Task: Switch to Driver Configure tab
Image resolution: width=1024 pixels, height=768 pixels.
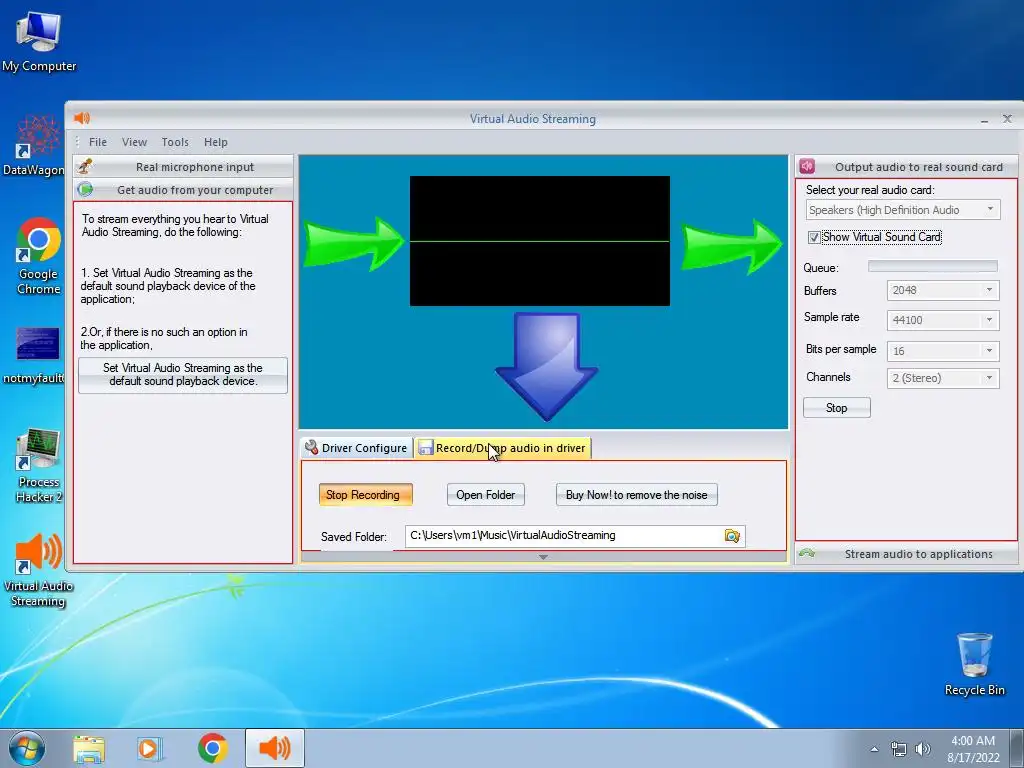Action: [357, 448]
